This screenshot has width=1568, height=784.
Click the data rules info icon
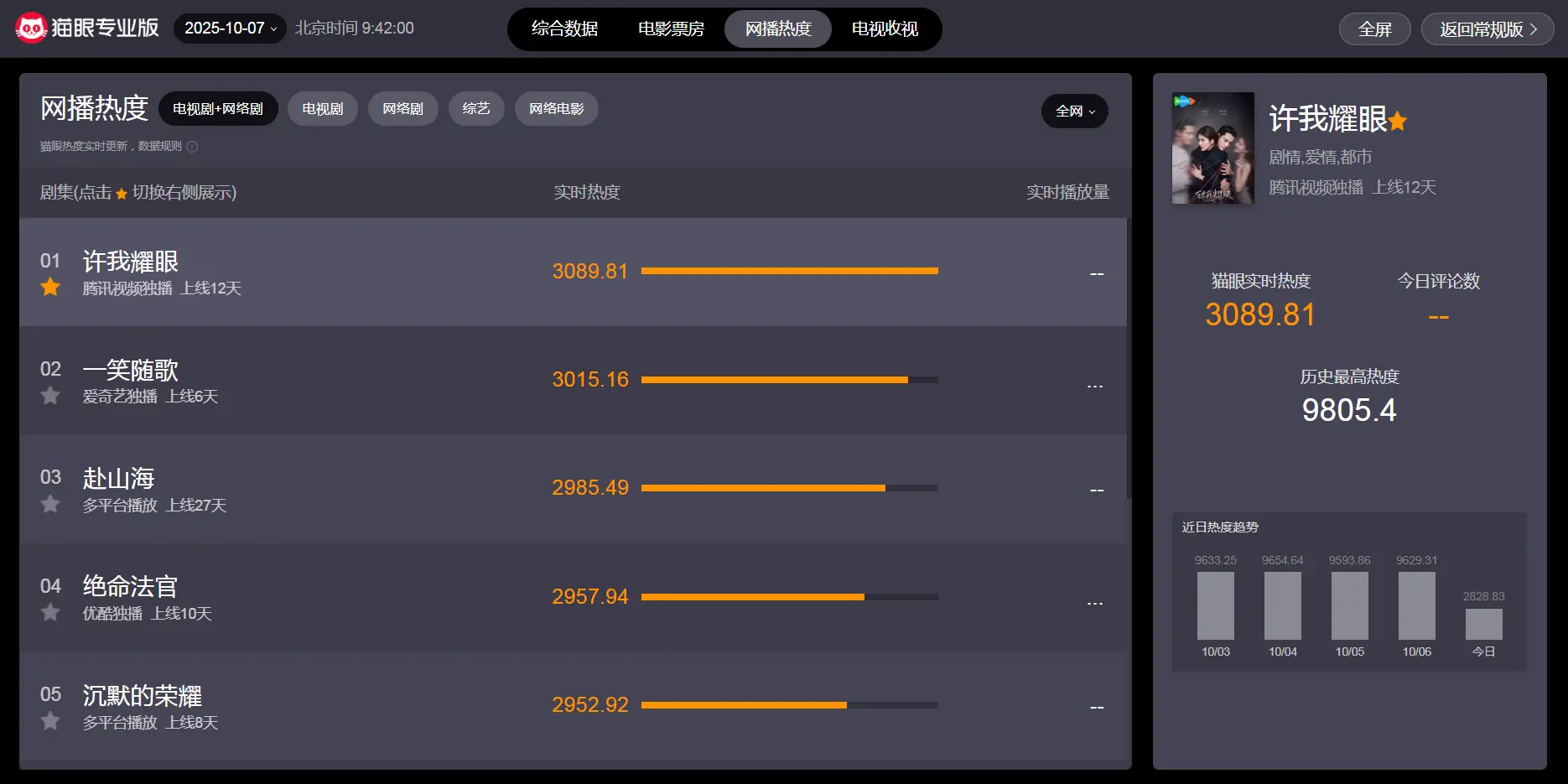[x=192, y=147]
